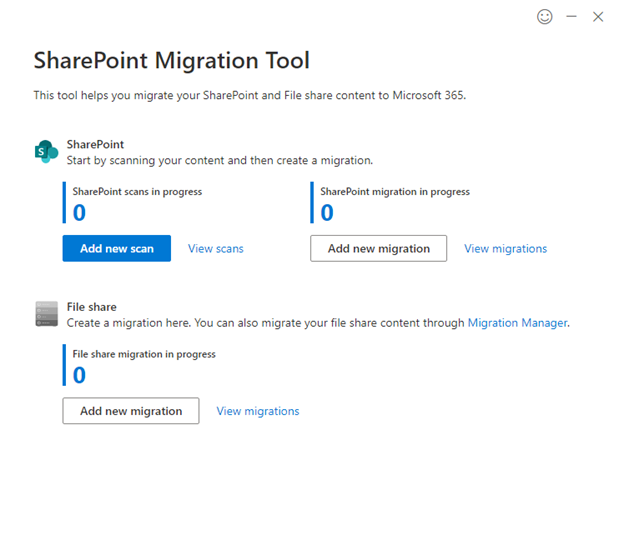Open the View scans link
624x550 pixels.
(x=215, y=249)
